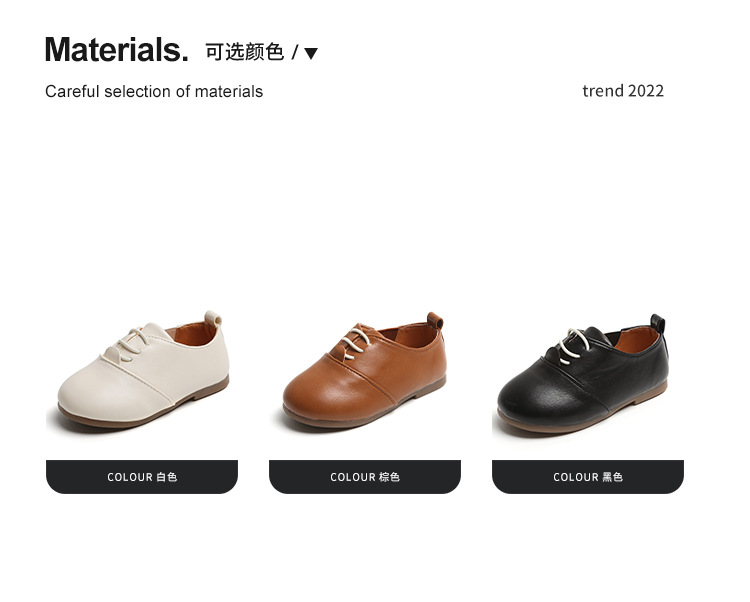The height and width of the screenshot is (602, 750).
Task: Click the black shoe's heel pull tab
Action: click(658, 322)
